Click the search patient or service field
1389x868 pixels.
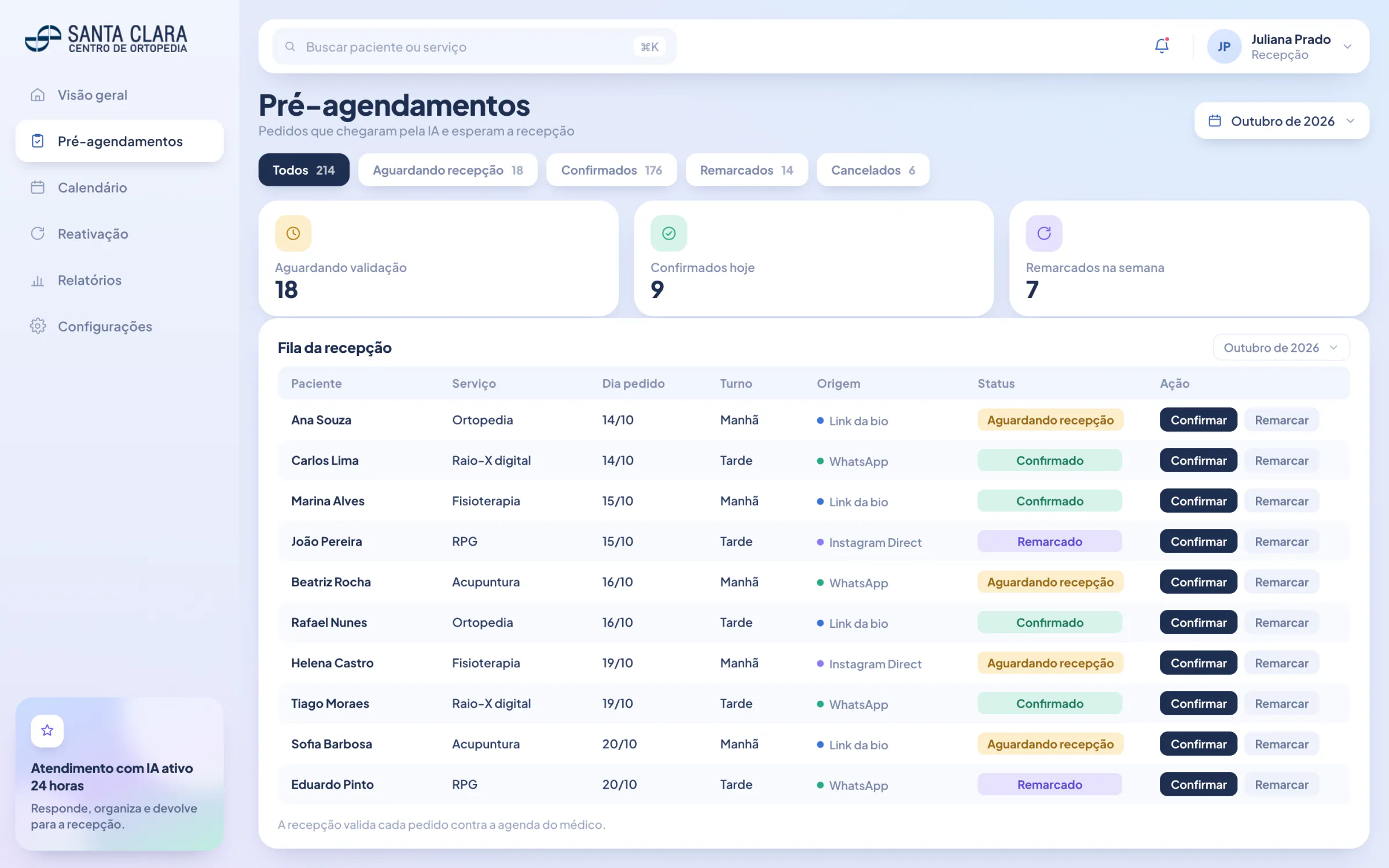tap(474, 46)
